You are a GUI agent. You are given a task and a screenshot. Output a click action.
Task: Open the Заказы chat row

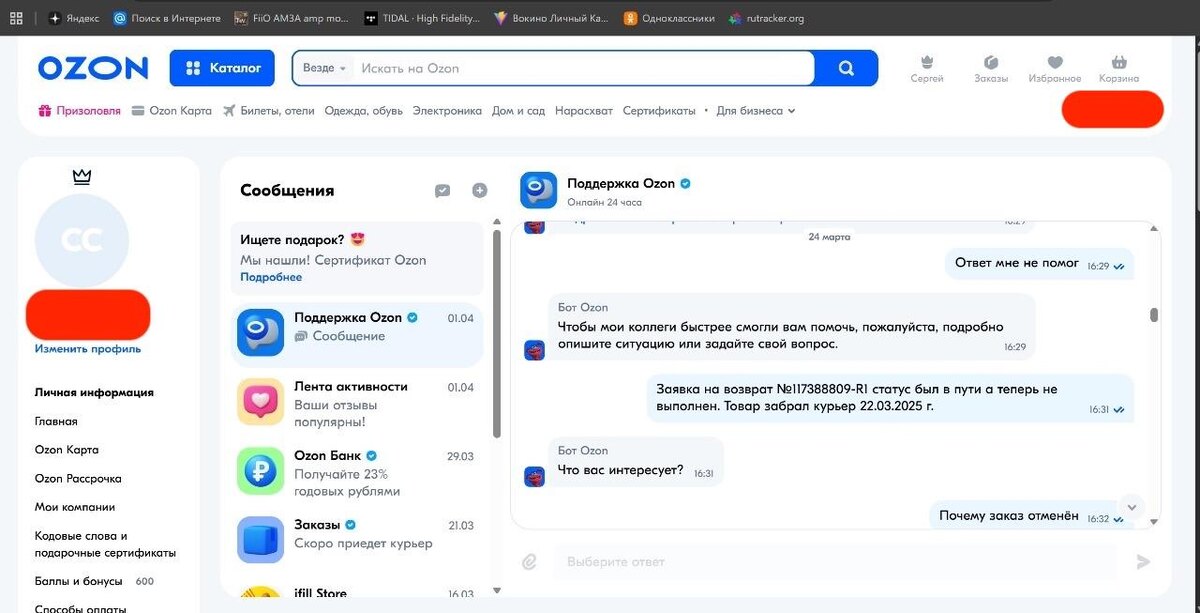pos(357,539)
